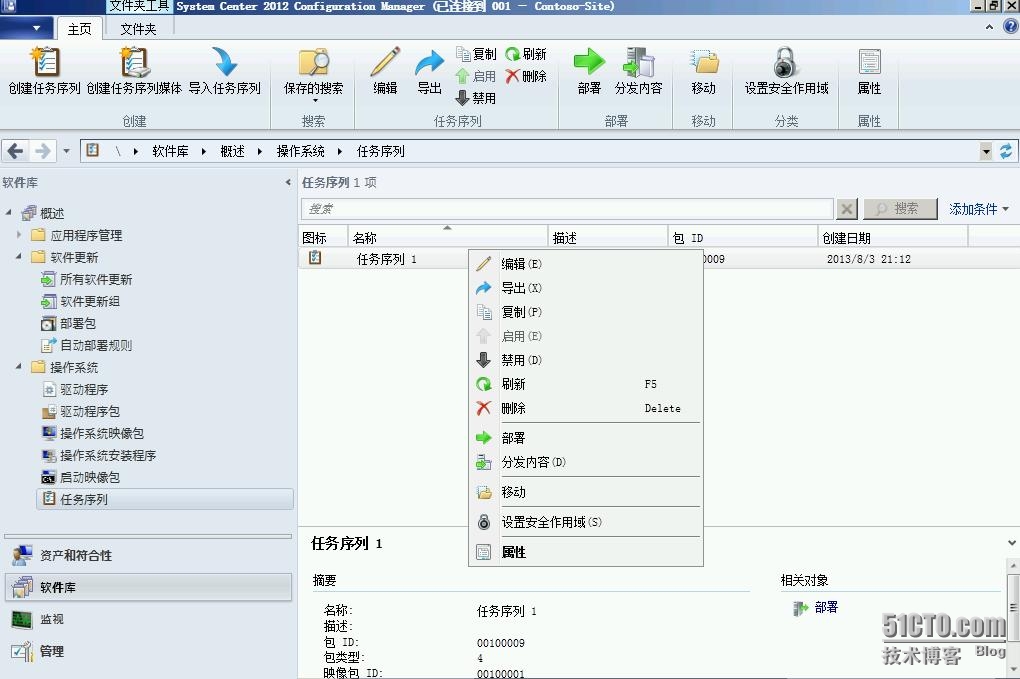Viewport: 1020px width, 679px height.
Task: Click the green 部署 ribbon icon
Action: tap(589, 62)
